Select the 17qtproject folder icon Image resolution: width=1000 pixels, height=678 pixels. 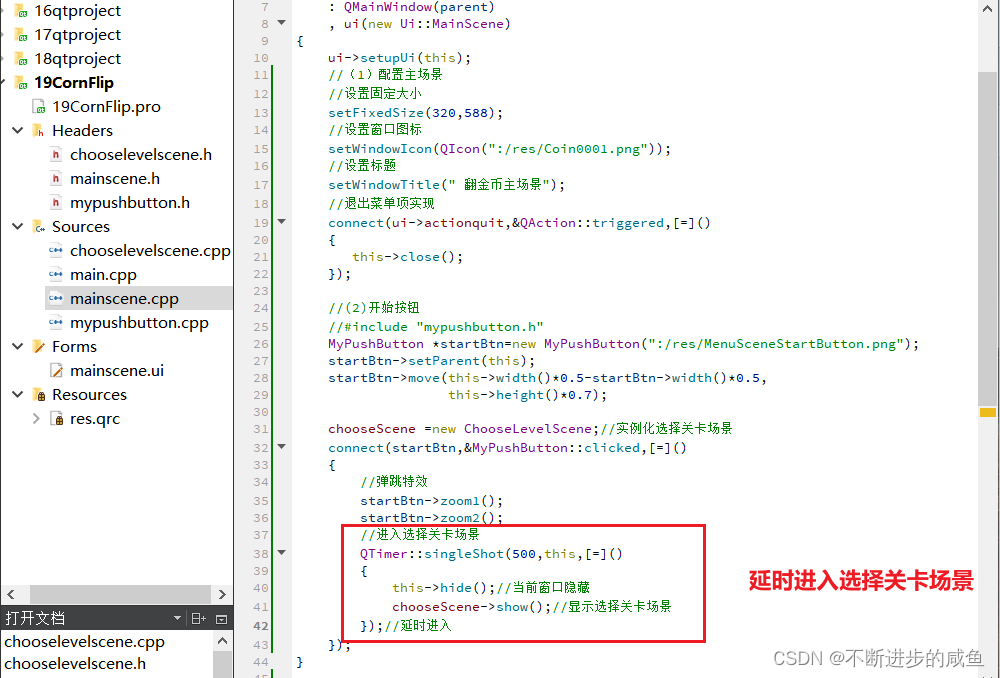21,35
